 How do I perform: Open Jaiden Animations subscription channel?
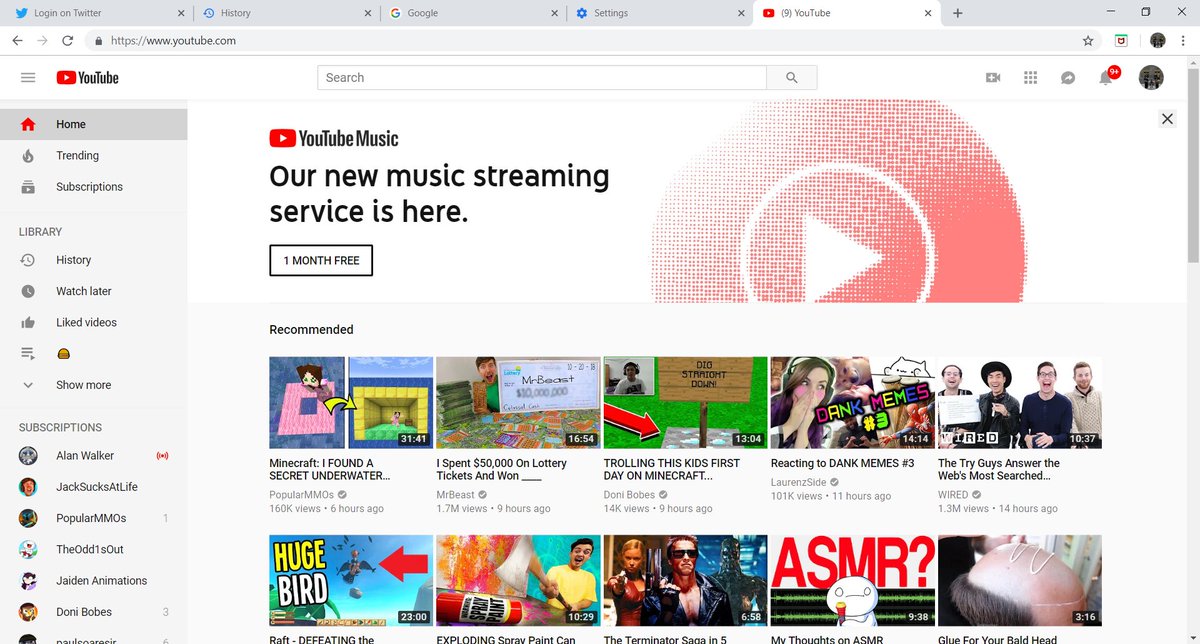point(93,580)
